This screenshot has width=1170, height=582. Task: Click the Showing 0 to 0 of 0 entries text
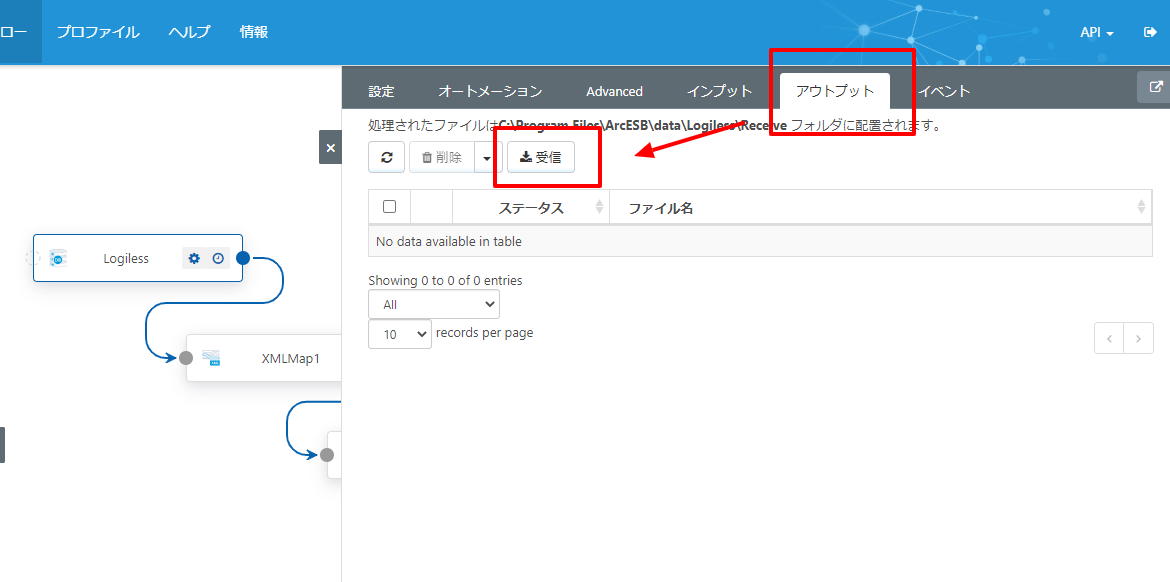[x=445, y=281]
